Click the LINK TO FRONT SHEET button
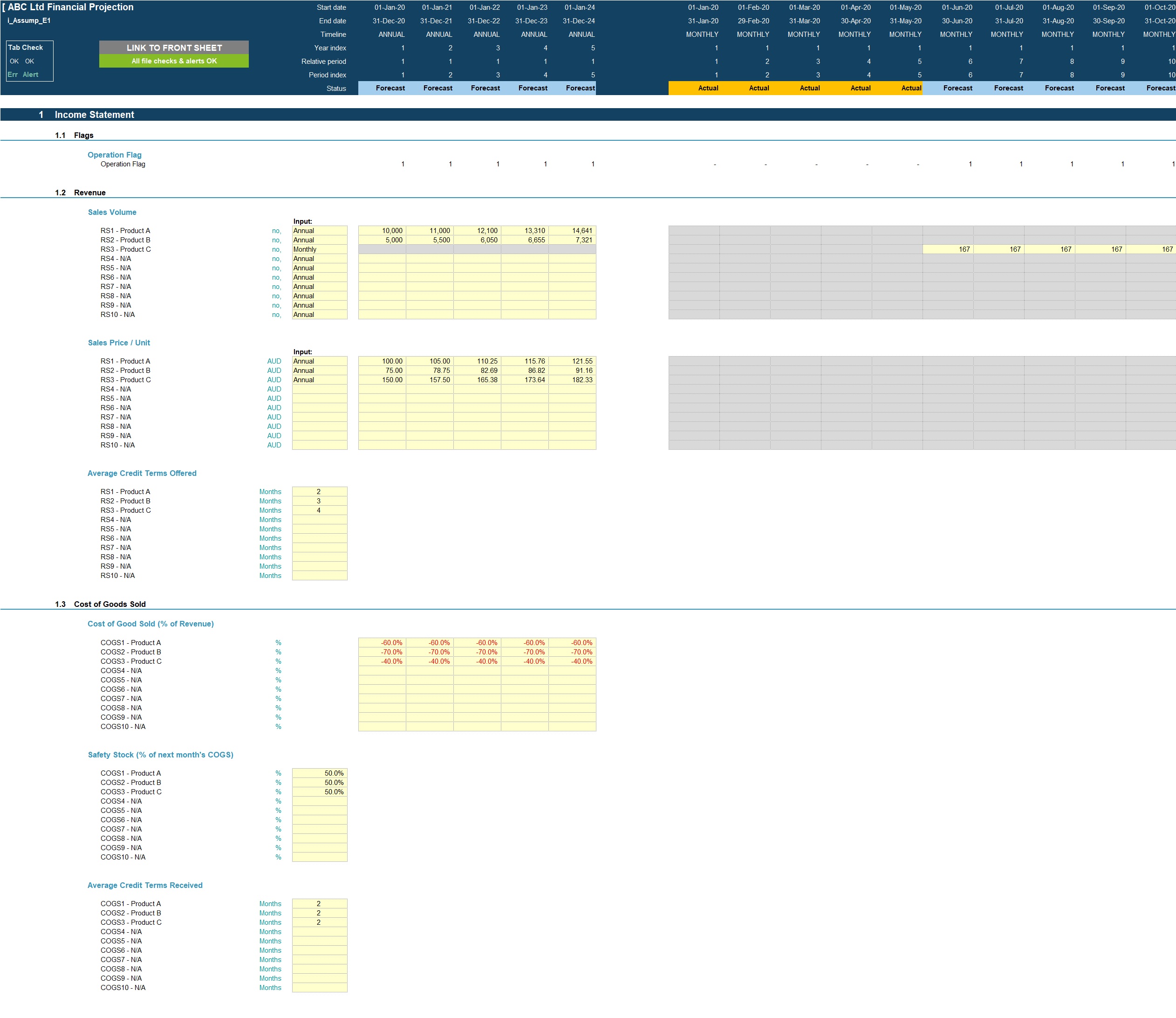1176x1018 pixels. (174, 48)
